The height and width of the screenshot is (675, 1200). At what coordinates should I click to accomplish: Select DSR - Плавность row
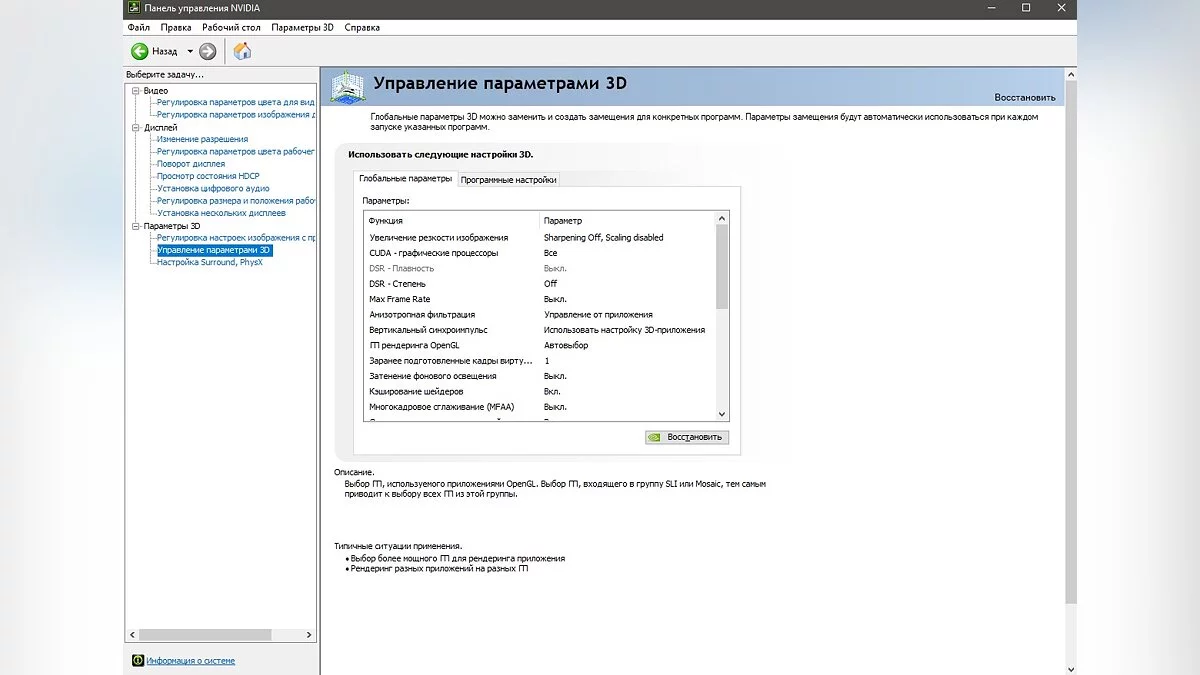539,268
